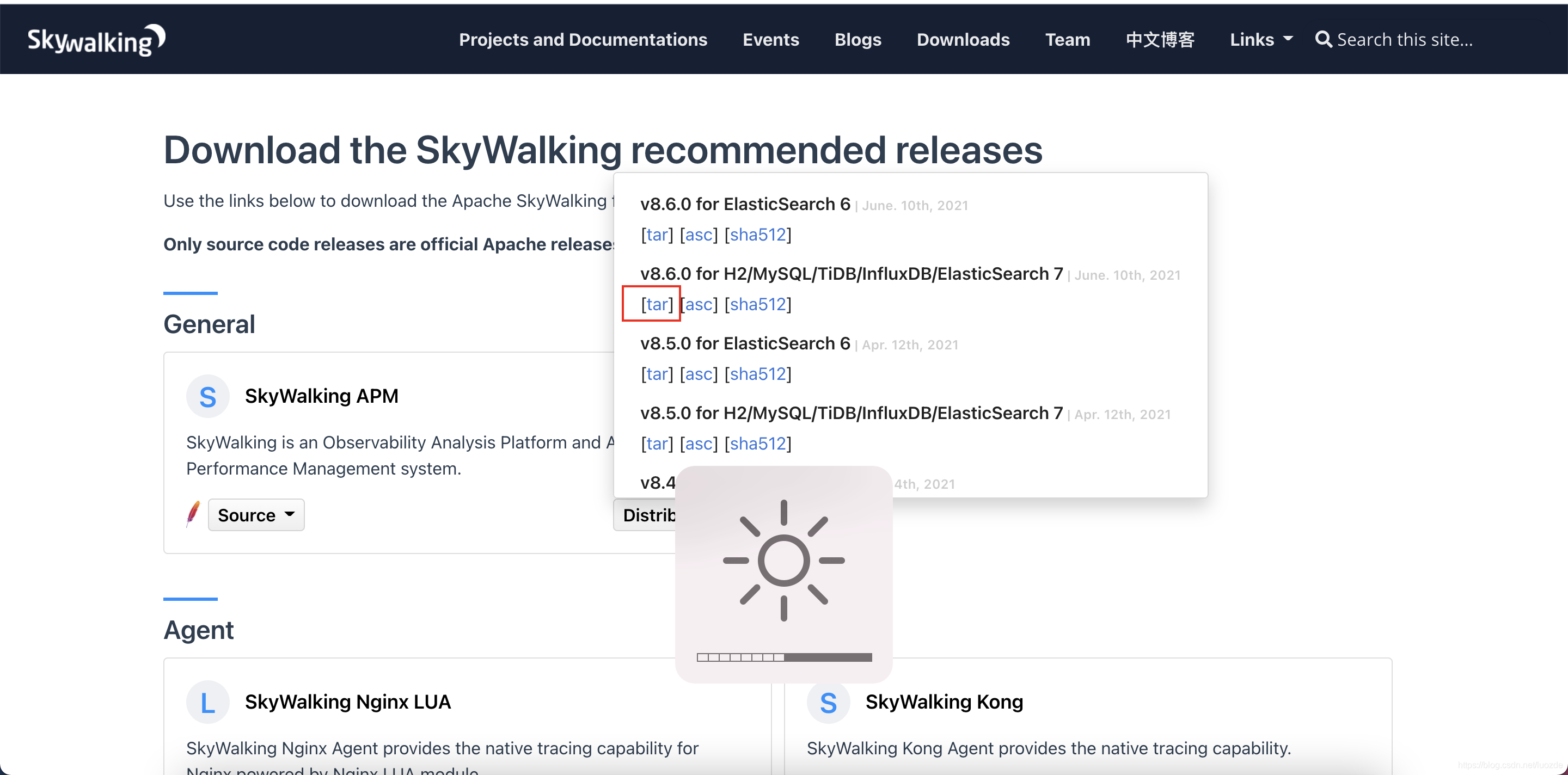Open the Source dropdown for SkyWalking APM
Viewport: 1568px width, 775px height.
pyautogui.click(x=256, y=515)
